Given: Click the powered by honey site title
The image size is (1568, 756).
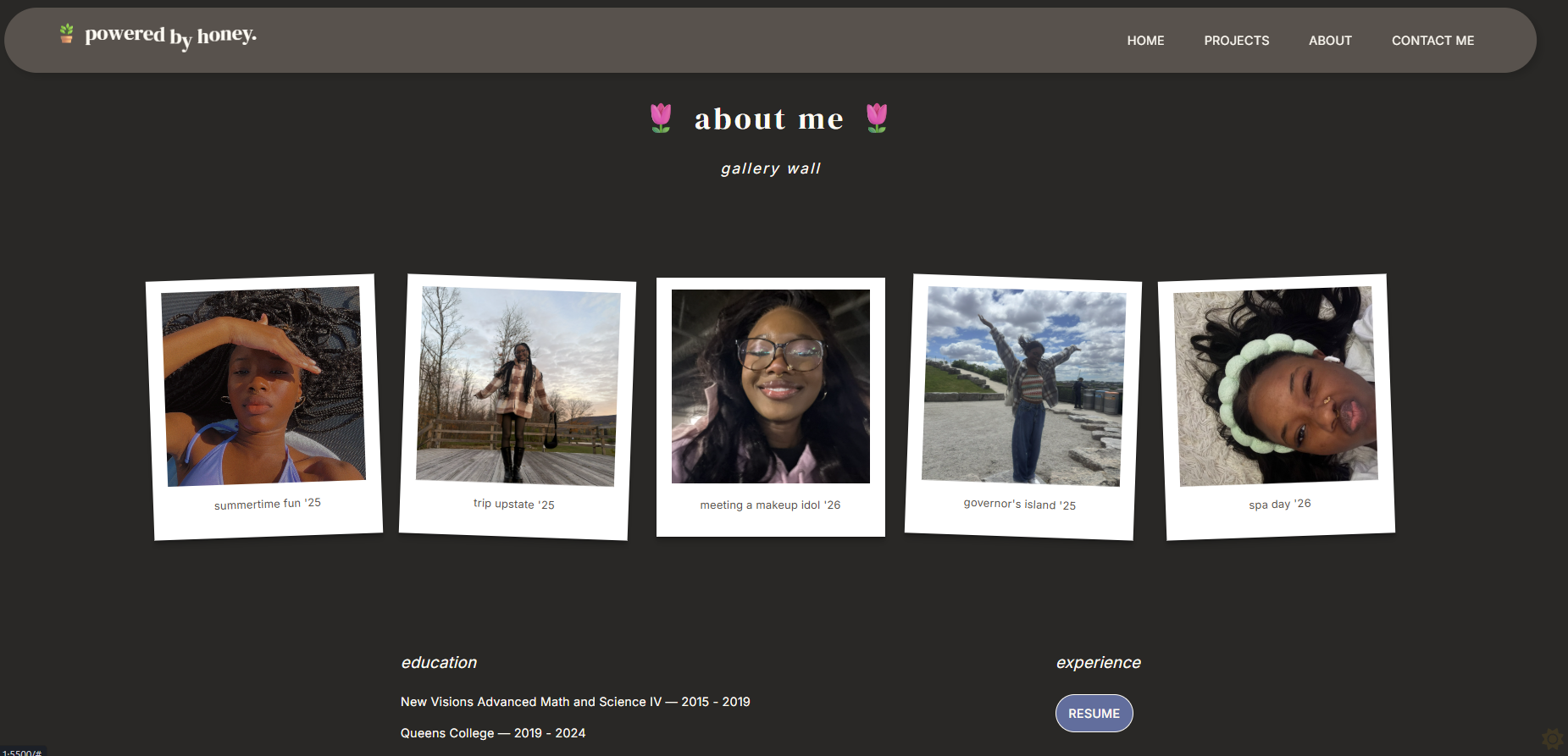Looking at the screenshot, I should (170, 36).
